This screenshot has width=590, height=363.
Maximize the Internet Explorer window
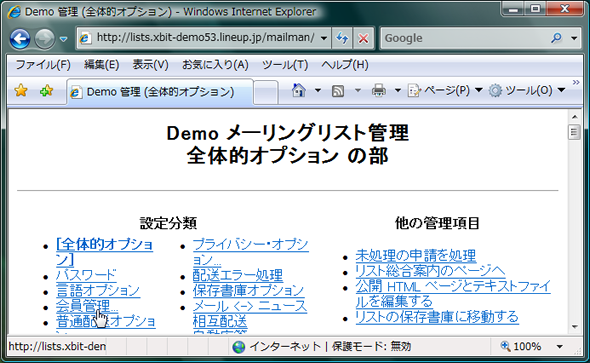click(535, 8)
